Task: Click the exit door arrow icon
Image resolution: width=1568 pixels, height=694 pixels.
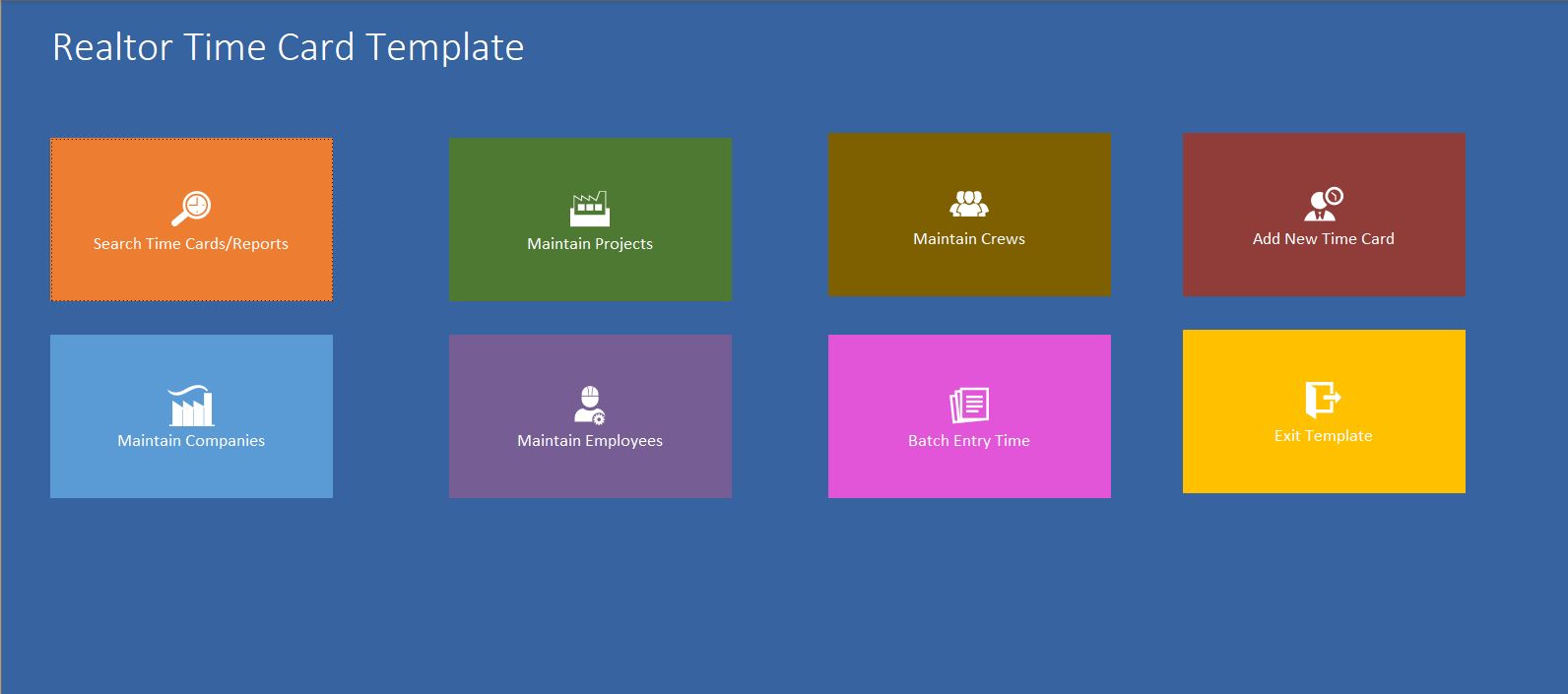Action: tap(1324, 400)
